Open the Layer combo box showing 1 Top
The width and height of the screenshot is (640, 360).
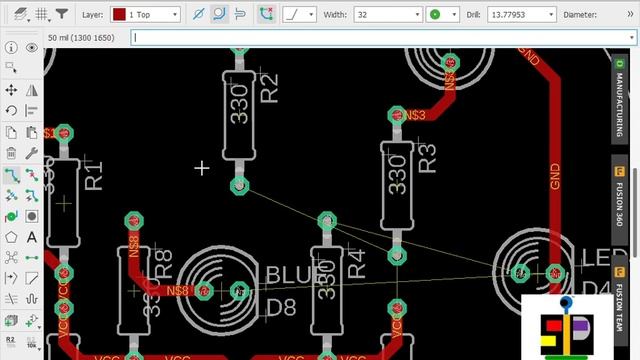tap(145, 15)
